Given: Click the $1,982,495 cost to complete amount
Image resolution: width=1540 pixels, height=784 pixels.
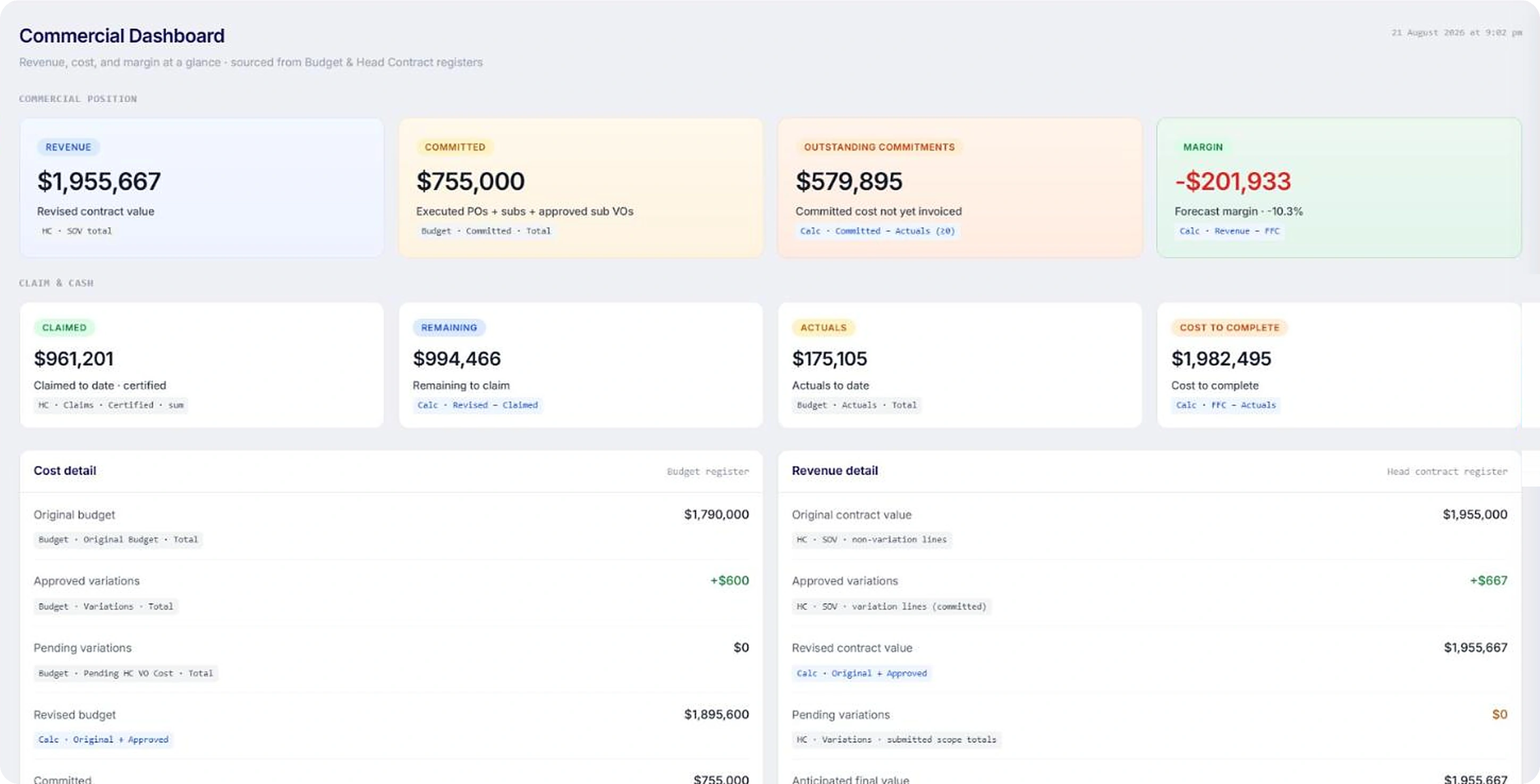Looking at the screenshot, I should (1221, 359).
